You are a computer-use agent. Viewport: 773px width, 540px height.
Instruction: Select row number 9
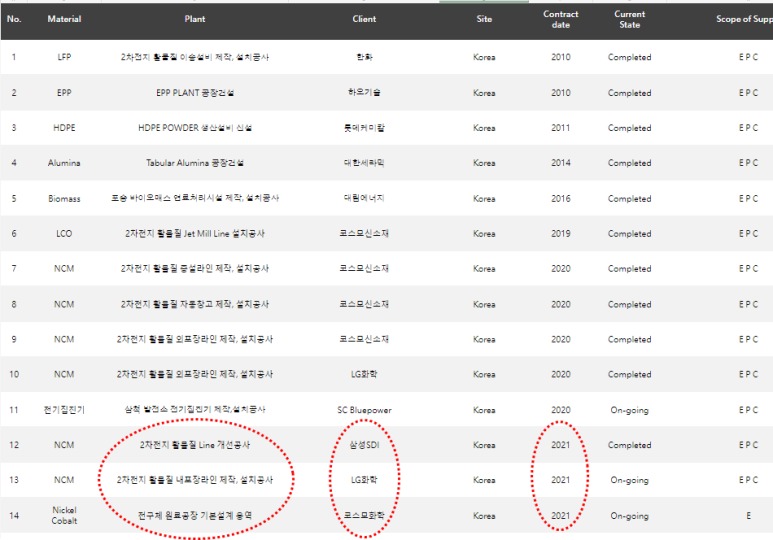tap(14, 339)
